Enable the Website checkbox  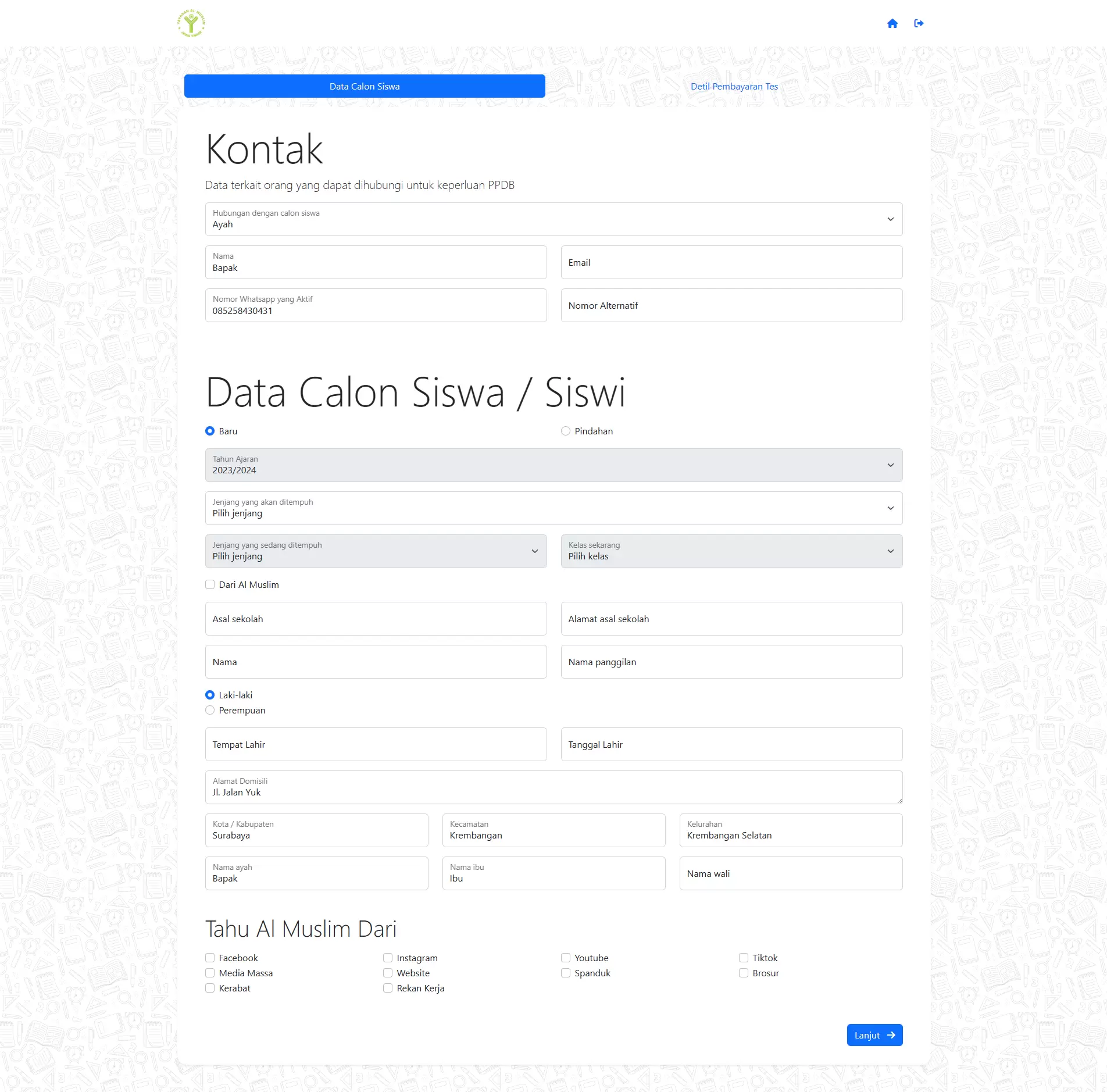[x=388, y=973]
